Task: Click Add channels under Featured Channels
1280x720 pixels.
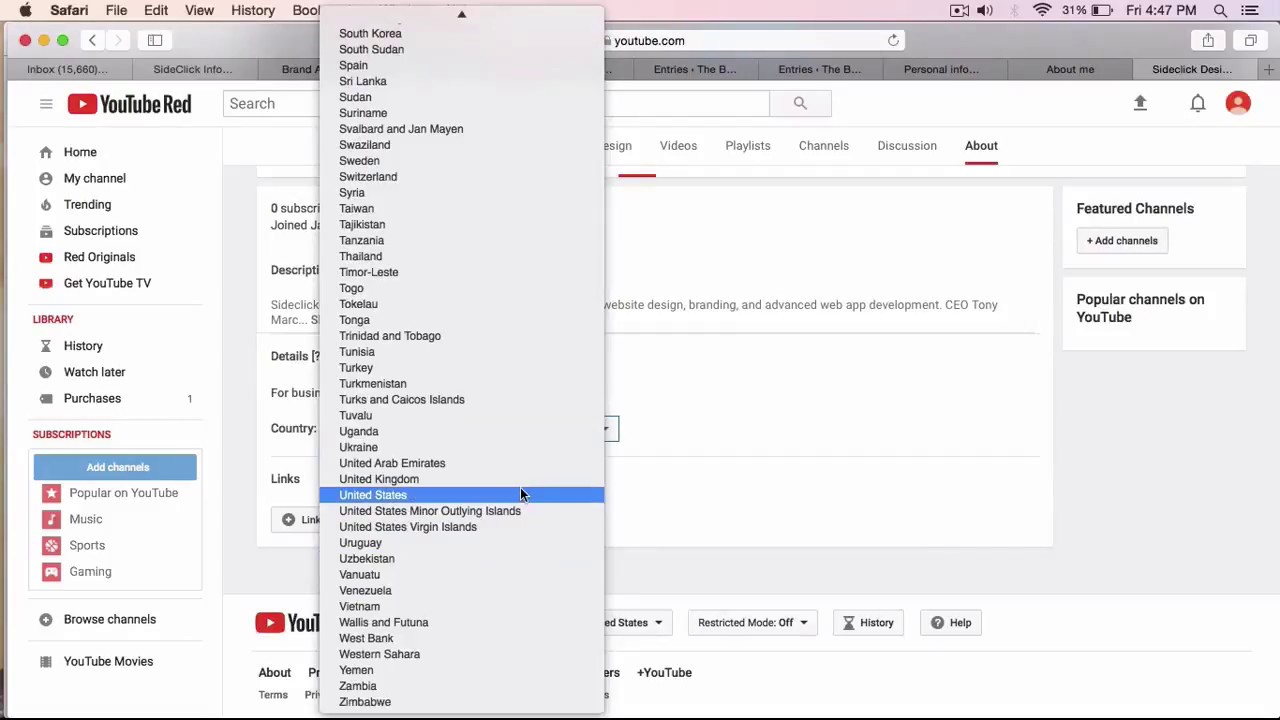Action: (x=1122, y=241)
